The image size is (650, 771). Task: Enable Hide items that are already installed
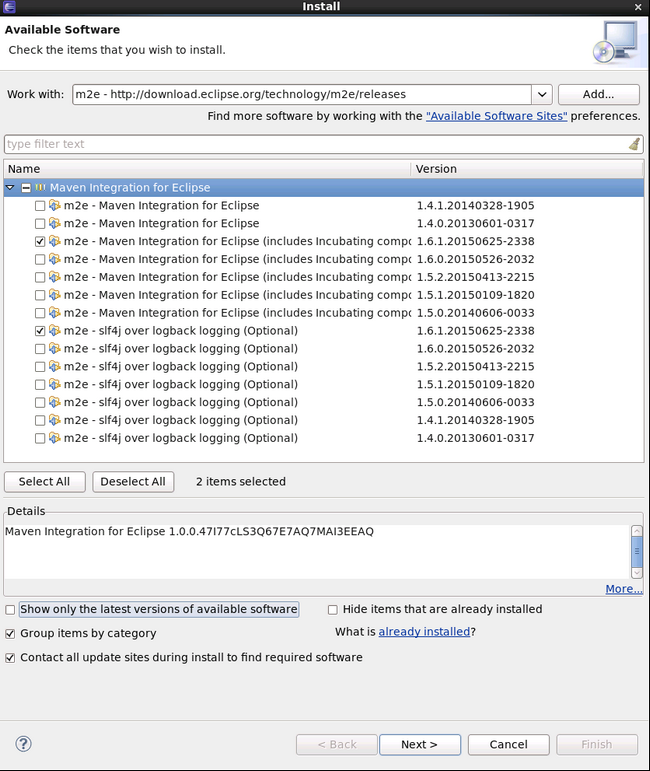pos(333,610)
